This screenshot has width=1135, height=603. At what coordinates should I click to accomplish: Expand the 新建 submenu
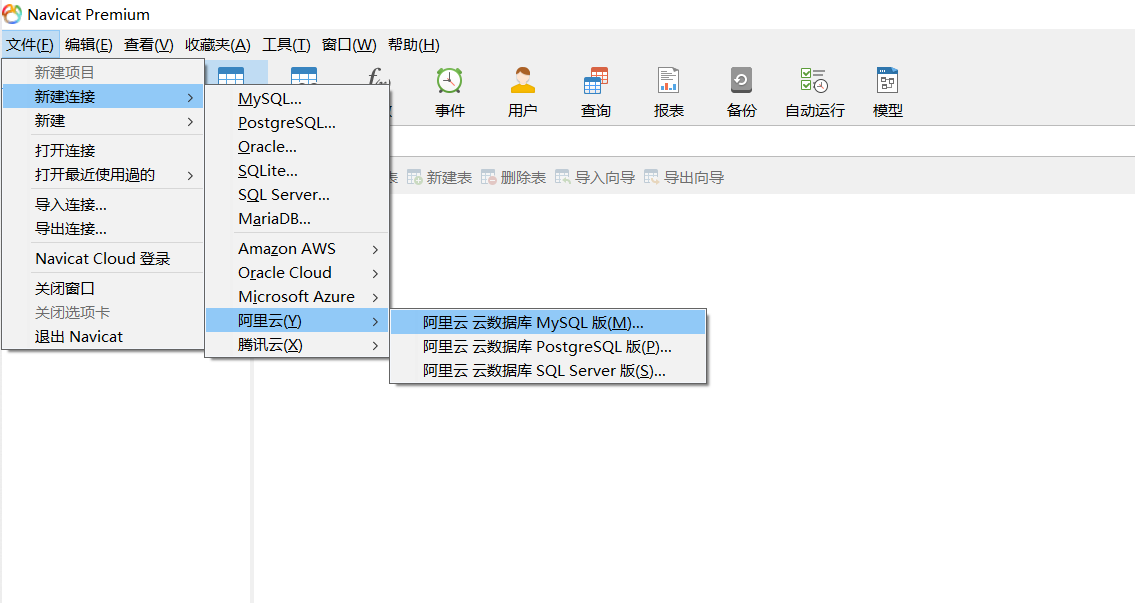(103, 121)
